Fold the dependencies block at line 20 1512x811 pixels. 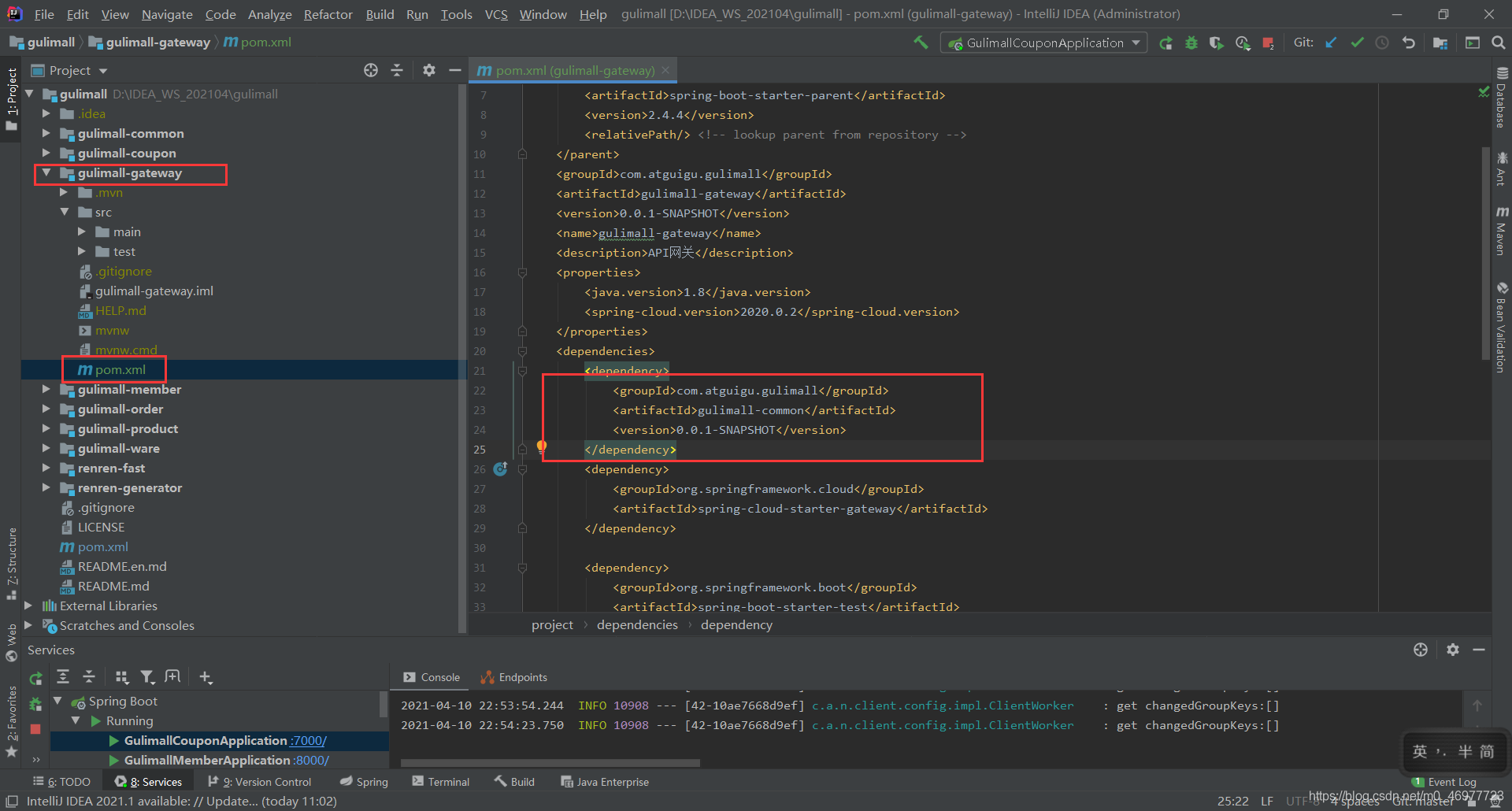coord(522,351)
